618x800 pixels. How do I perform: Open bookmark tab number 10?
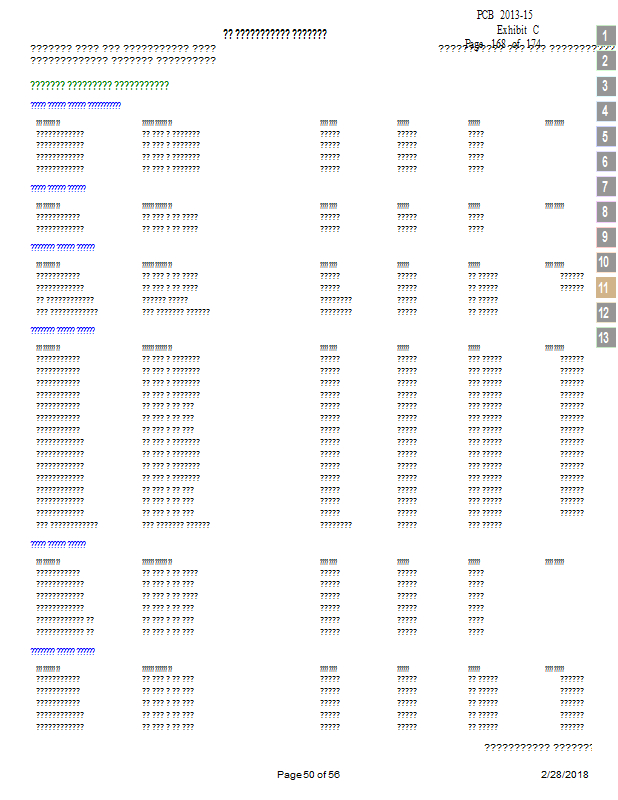604,262
